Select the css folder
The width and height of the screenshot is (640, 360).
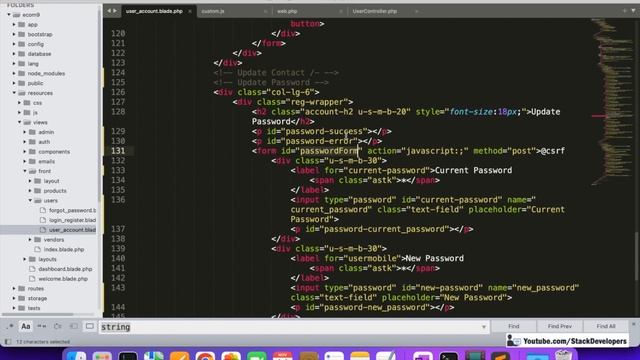tap(37, 103)
